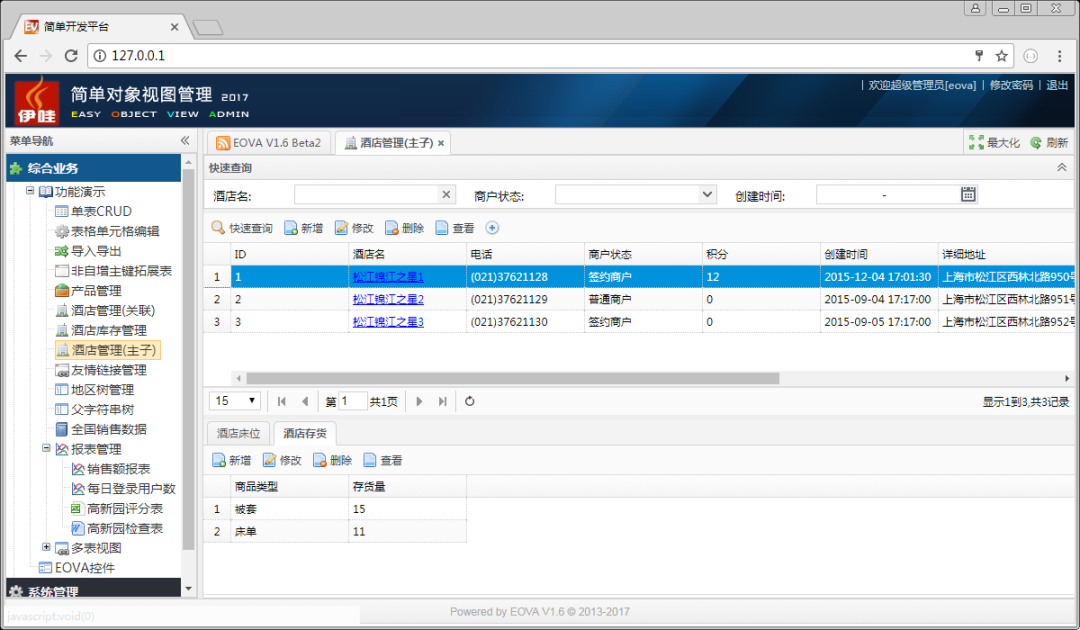1080x630 pixels.
Task: Refresh the grid using the reload icon
Action: pos(469,401)
